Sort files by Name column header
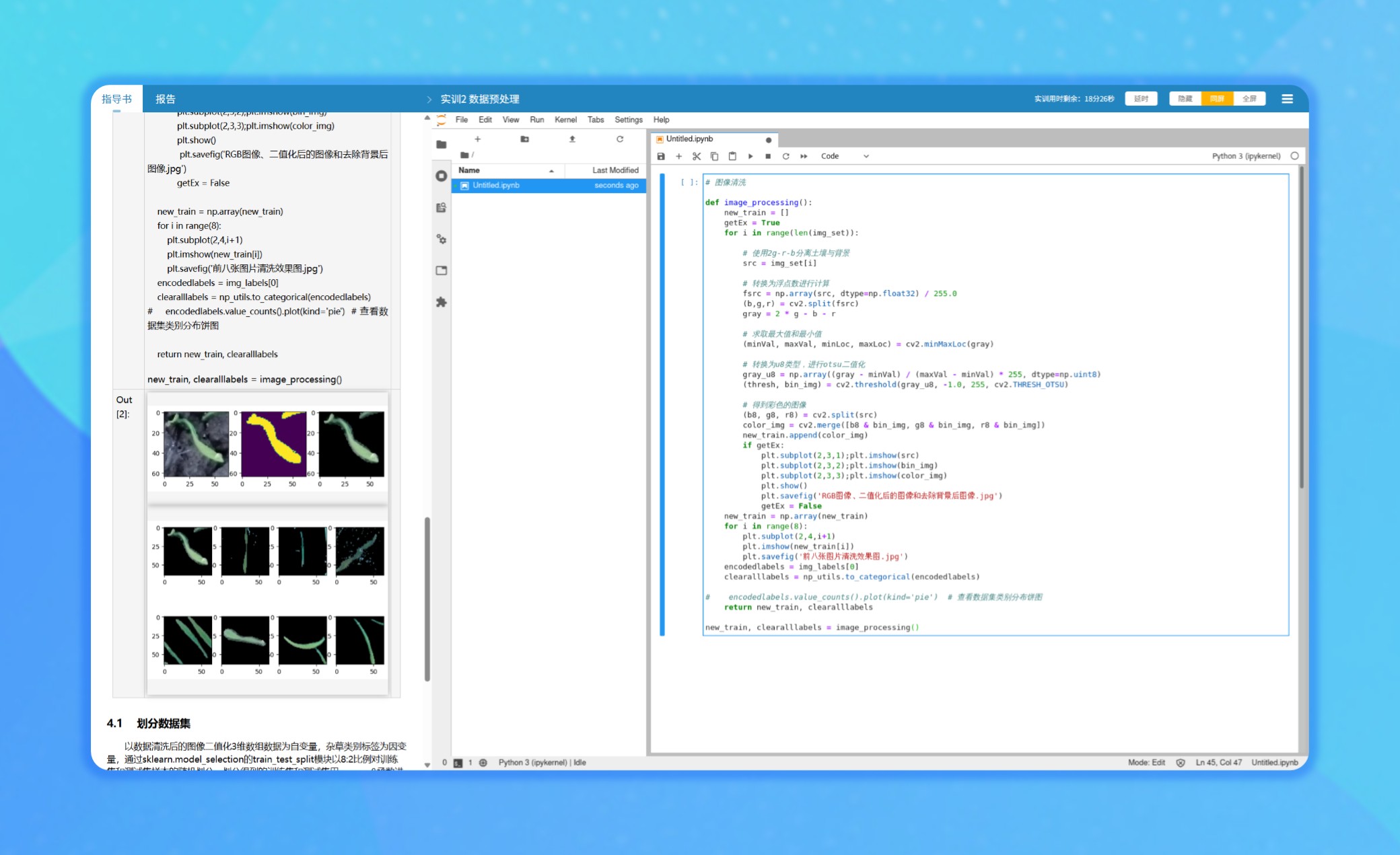This screenshot has height=855, width=1400. 507,170
